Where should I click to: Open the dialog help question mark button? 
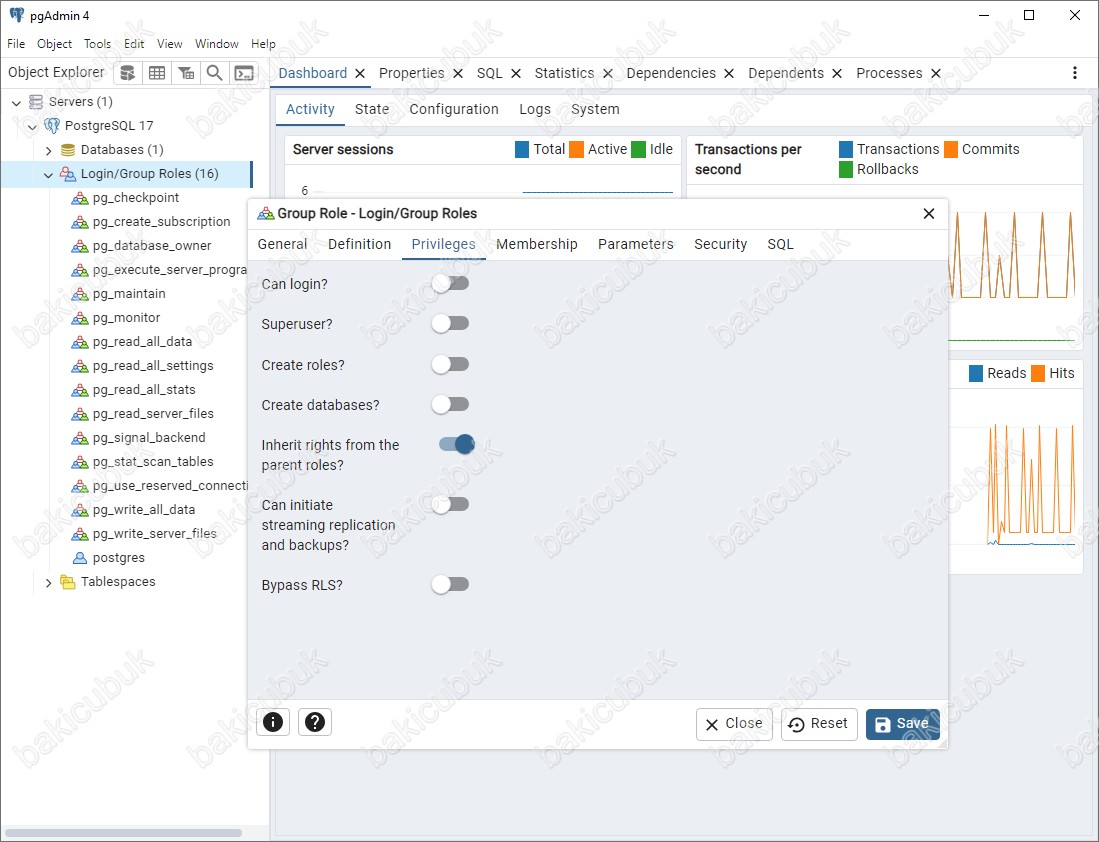pyautogui.click(x=315, y=721)
